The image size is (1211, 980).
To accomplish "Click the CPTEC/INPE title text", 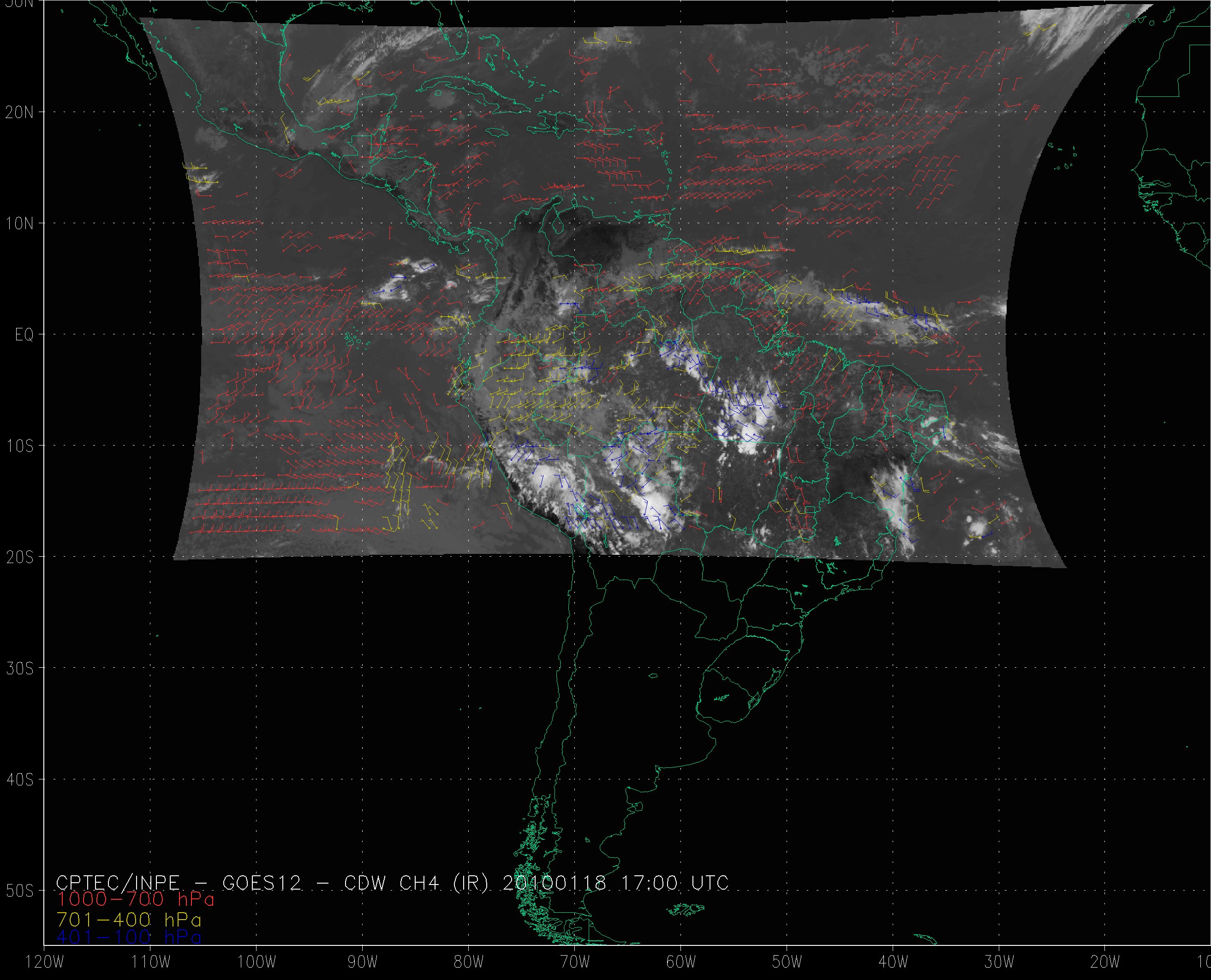I will tap(118, 882).
